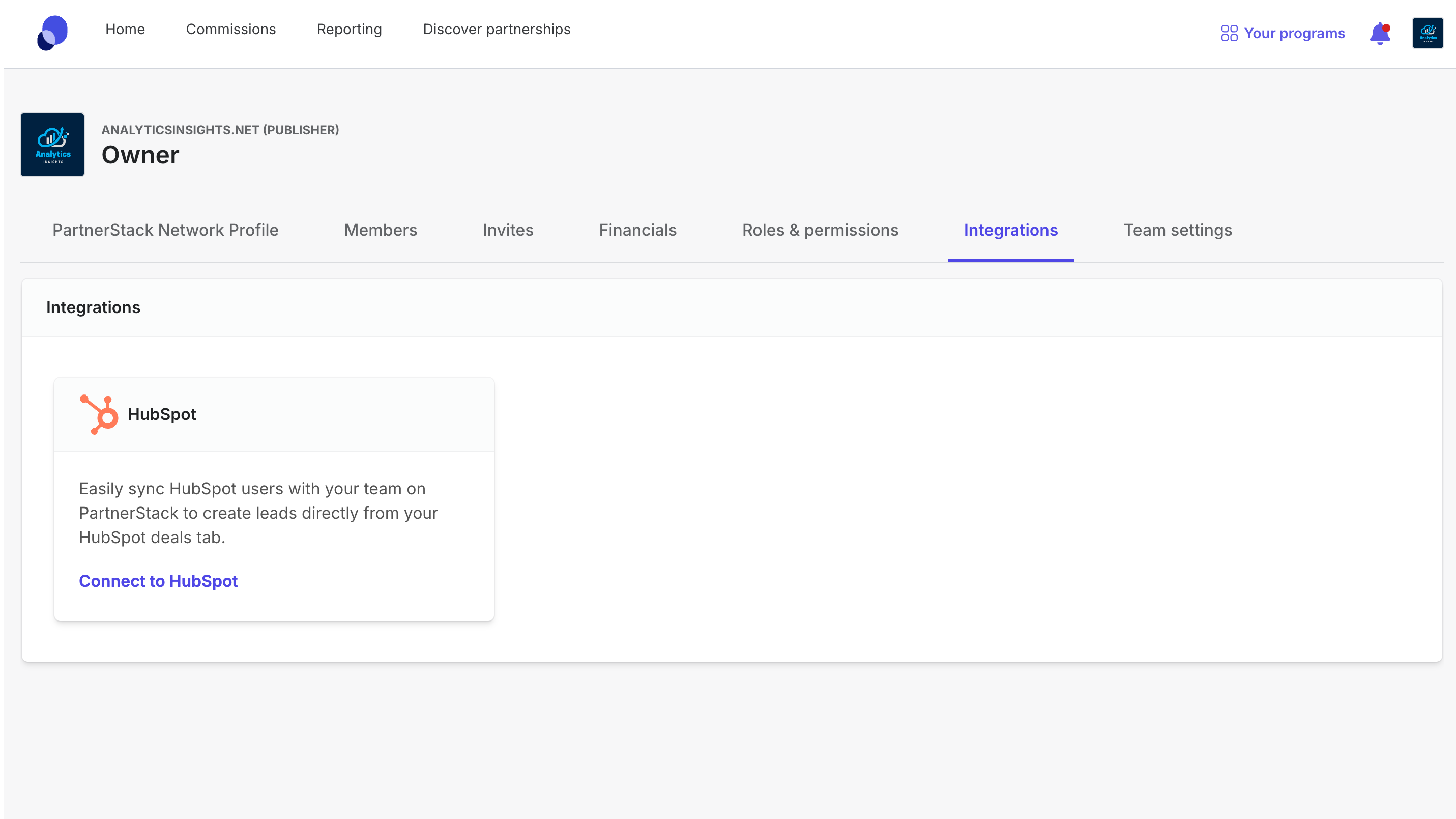Viewport: 1456px width, 819px height.
Task: Open the Invites tab
Action: tap(508, 230)
